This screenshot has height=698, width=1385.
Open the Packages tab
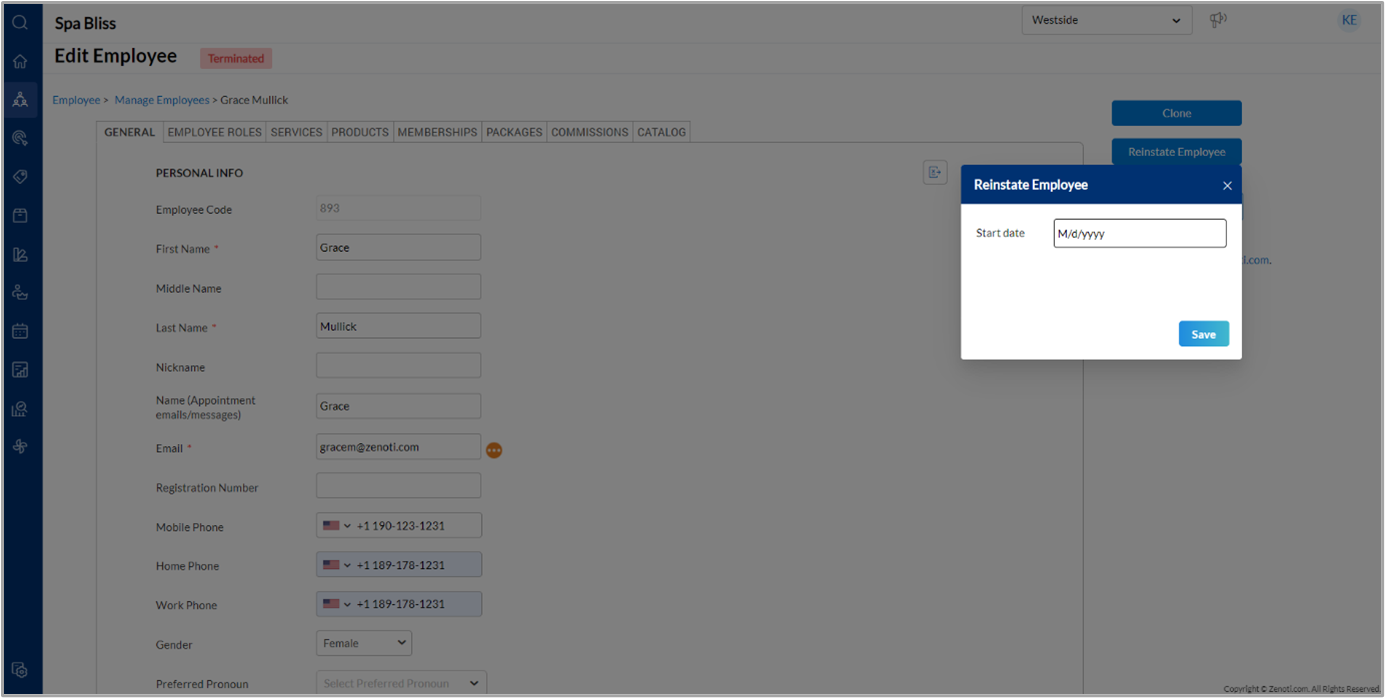(514, 132)
